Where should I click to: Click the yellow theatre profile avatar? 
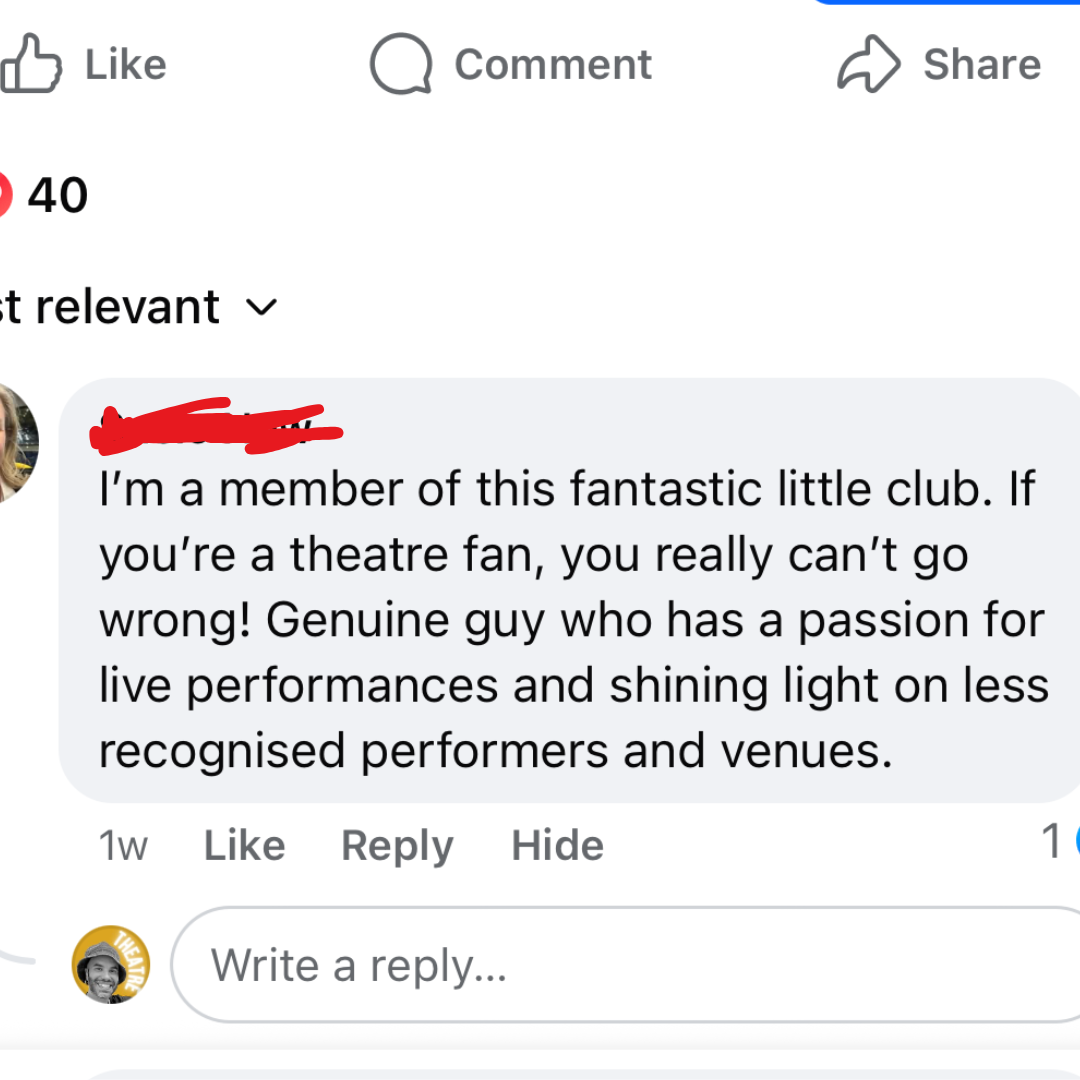pyautogui.click(x=111, y=964)
